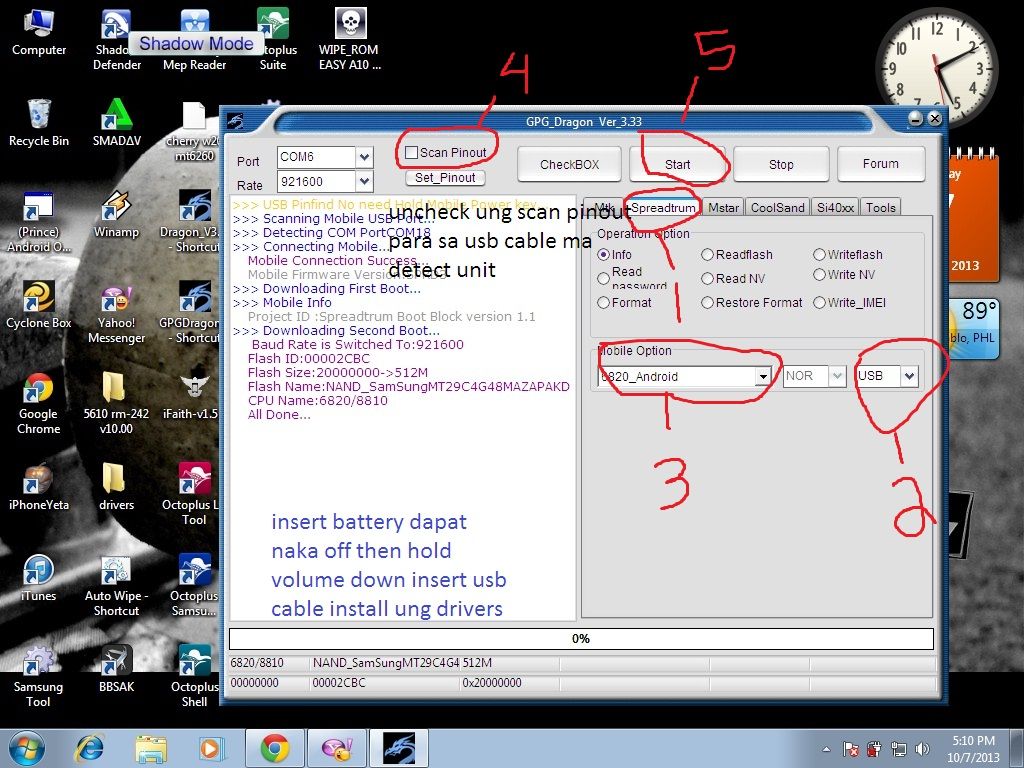Open the 5610 rm-242 v10.00 folder
Screen dimensions: 1024x768
[116, 404]
